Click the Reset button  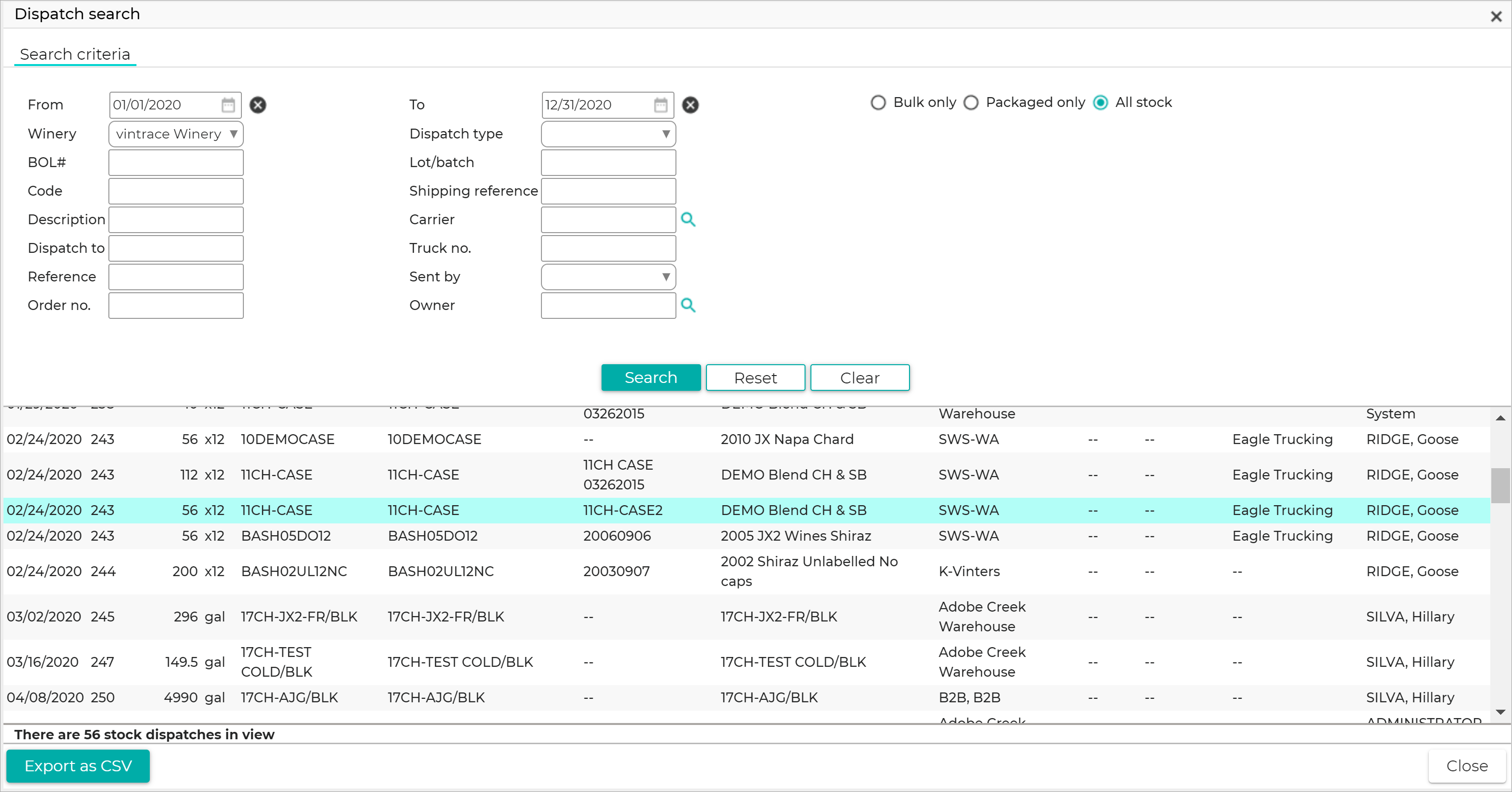click(755, 378)
